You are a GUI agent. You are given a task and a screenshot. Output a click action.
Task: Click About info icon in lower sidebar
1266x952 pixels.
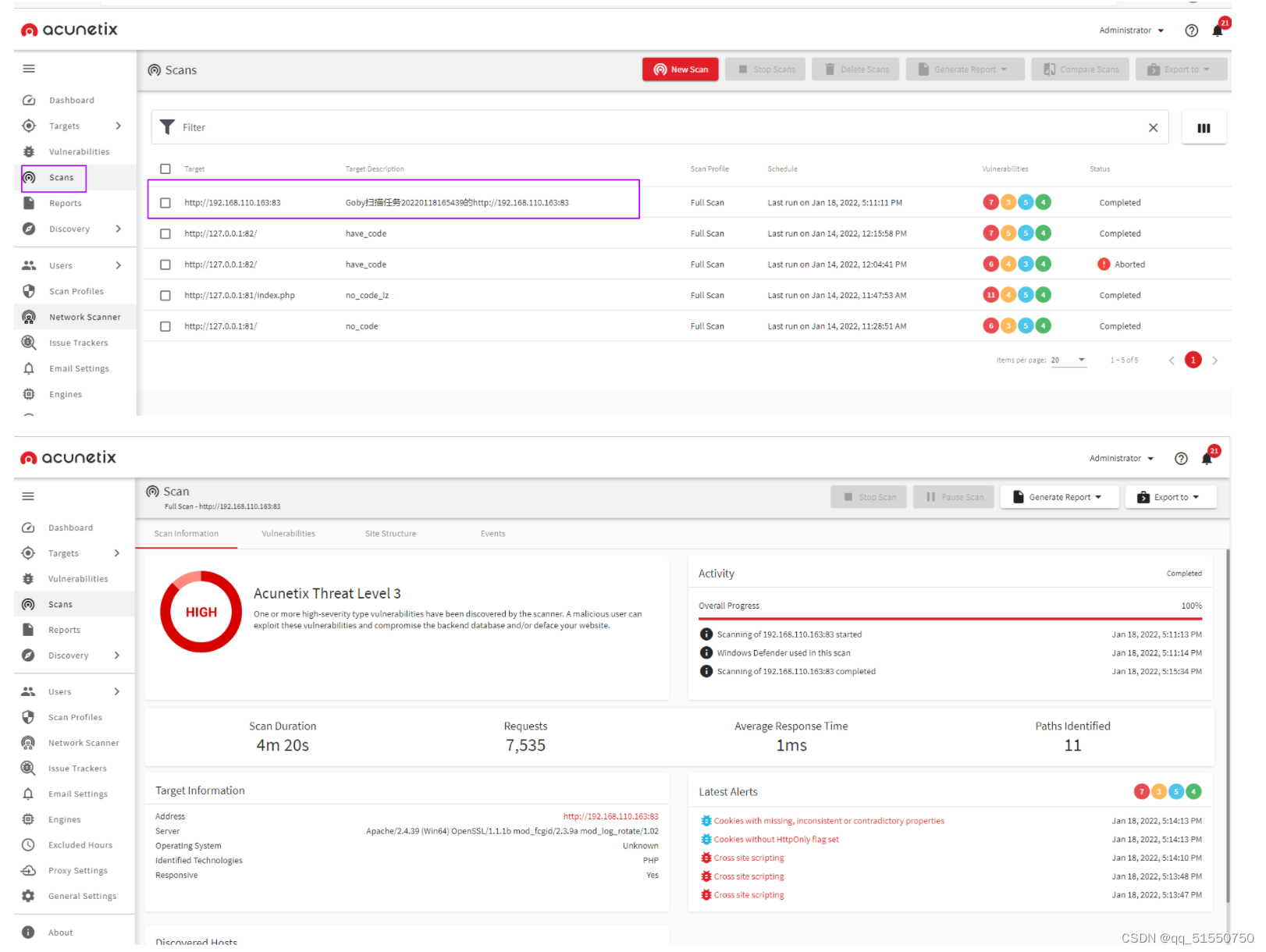28,932
